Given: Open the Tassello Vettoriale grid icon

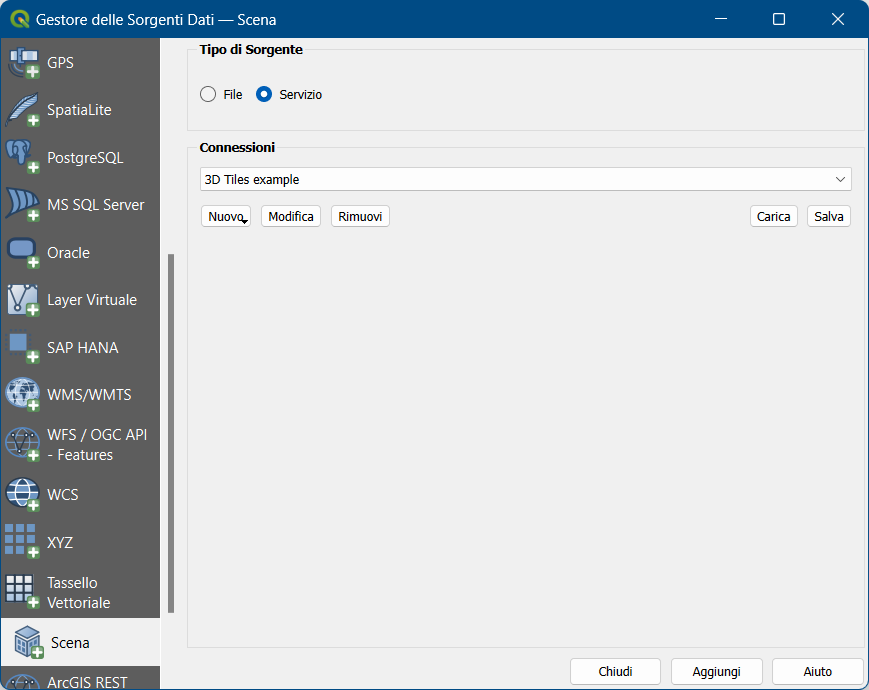Looking at the screenshot, I should click(x=22, y=591).
